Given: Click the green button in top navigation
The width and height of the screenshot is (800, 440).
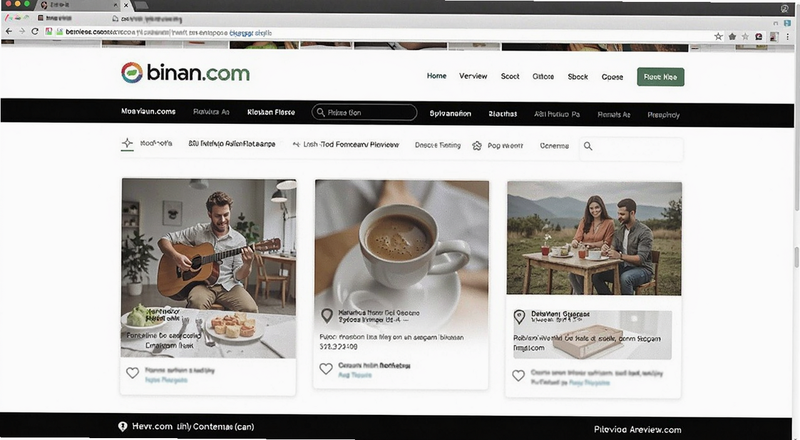Looking at the screenshot, I should 660,77.
